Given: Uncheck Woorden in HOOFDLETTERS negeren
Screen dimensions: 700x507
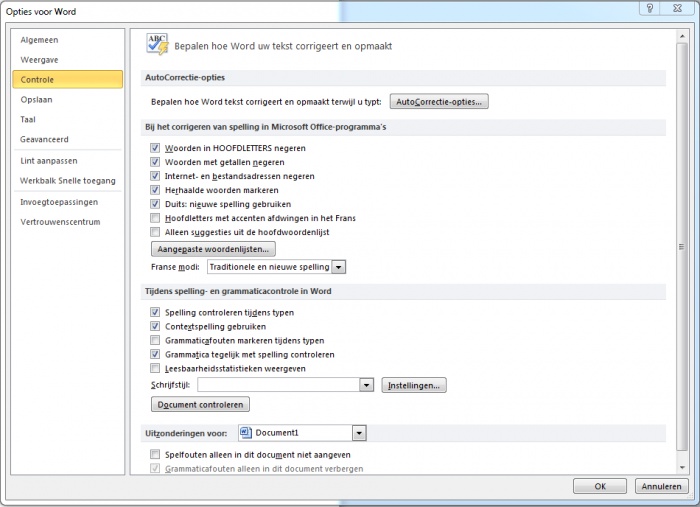Looking at the screenshot, I should pos(155,148).
